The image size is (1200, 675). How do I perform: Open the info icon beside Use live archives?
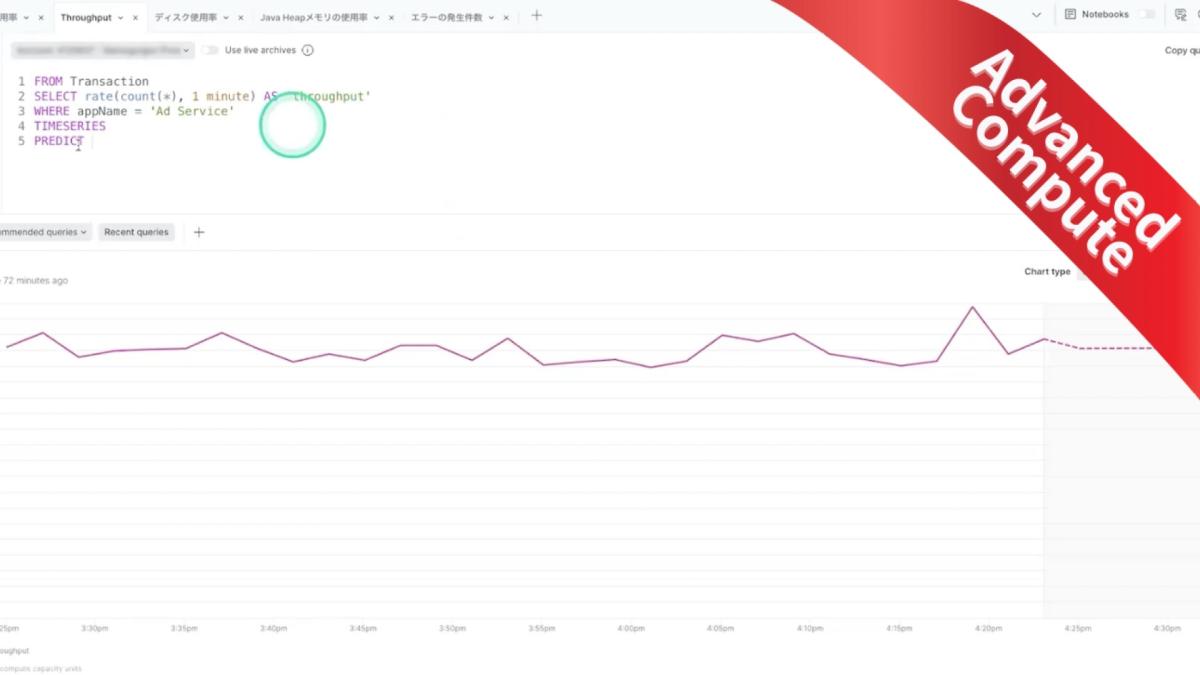tap(307, 50)
